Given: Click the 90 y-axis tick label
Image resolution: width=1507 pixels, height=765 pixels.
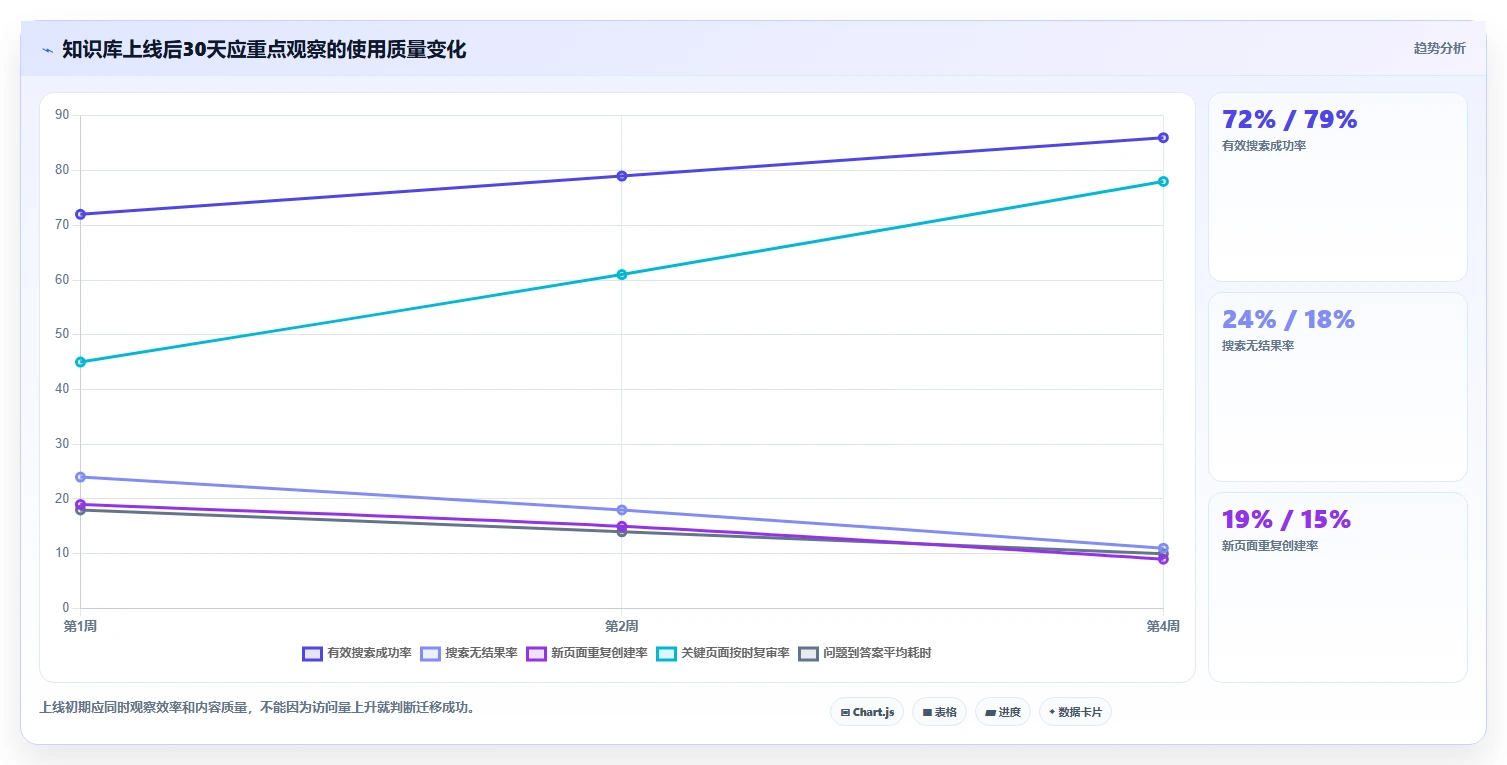Looking at the screenshot, I should (x=62, y=115).
